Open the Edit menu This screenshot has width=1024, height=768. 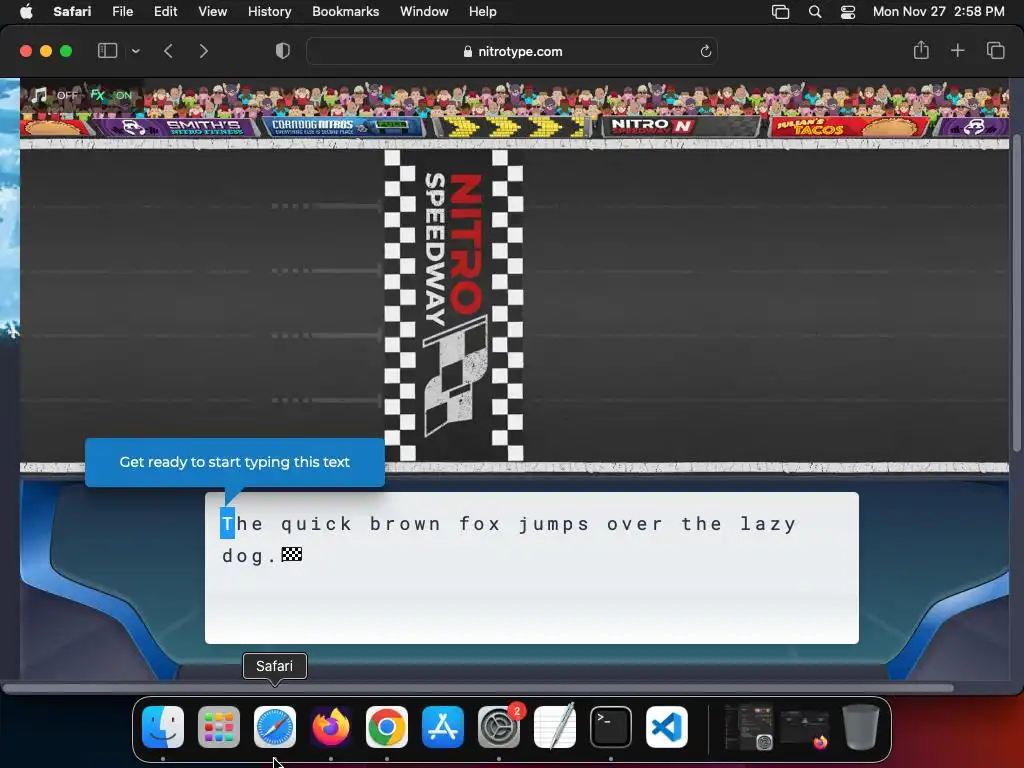point(165,11)
